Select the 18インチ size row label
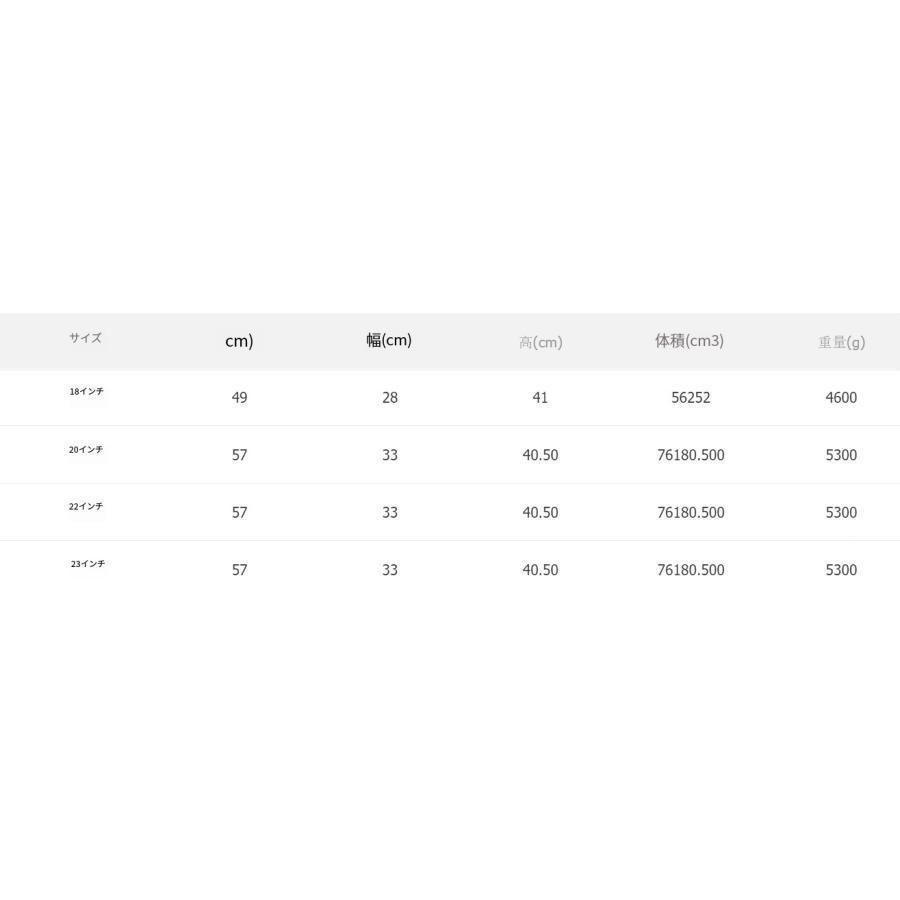 click(87, 391)
